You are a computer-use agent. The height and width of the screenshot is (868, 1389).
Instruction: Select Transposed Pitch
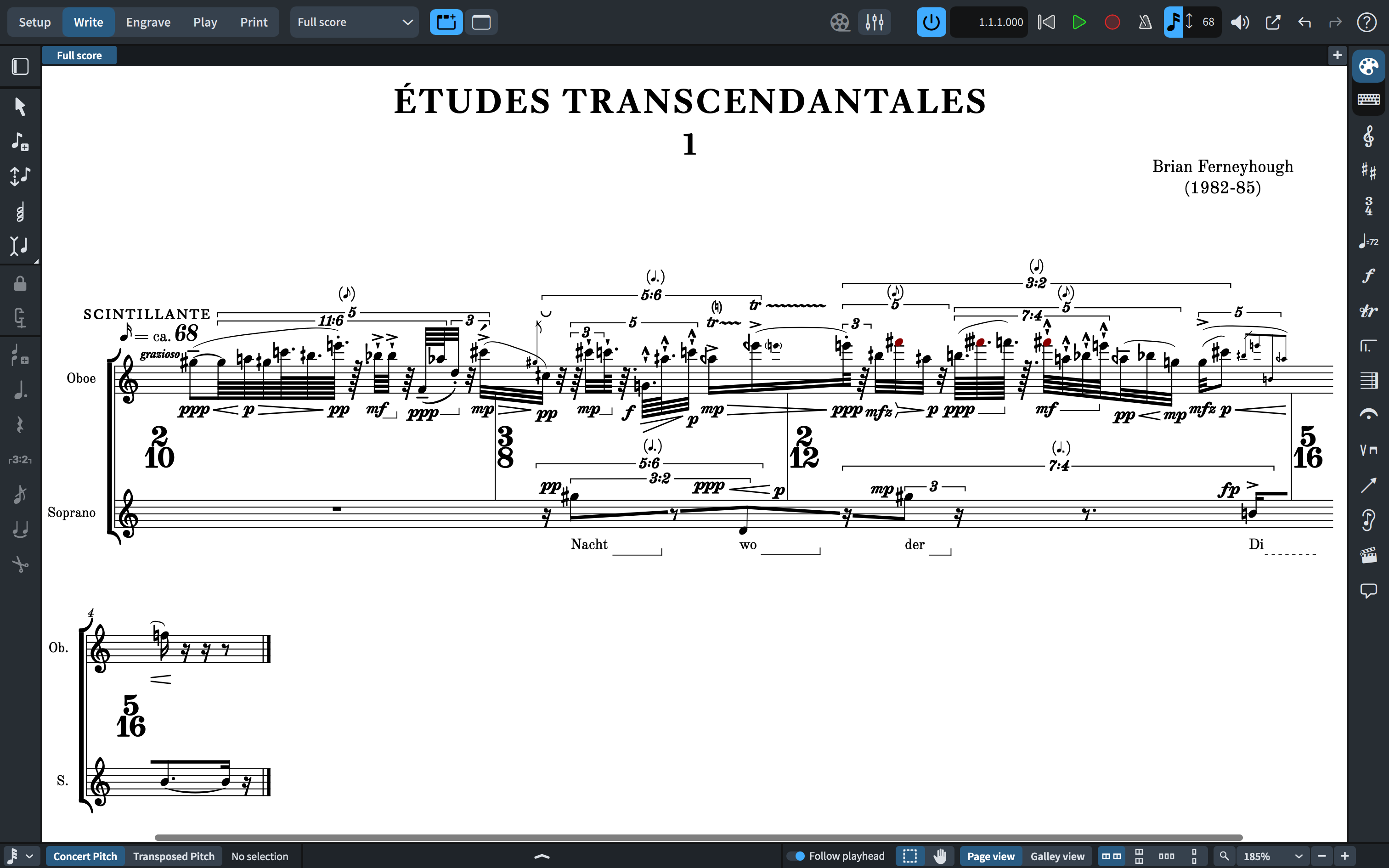[x=174, y=856]
